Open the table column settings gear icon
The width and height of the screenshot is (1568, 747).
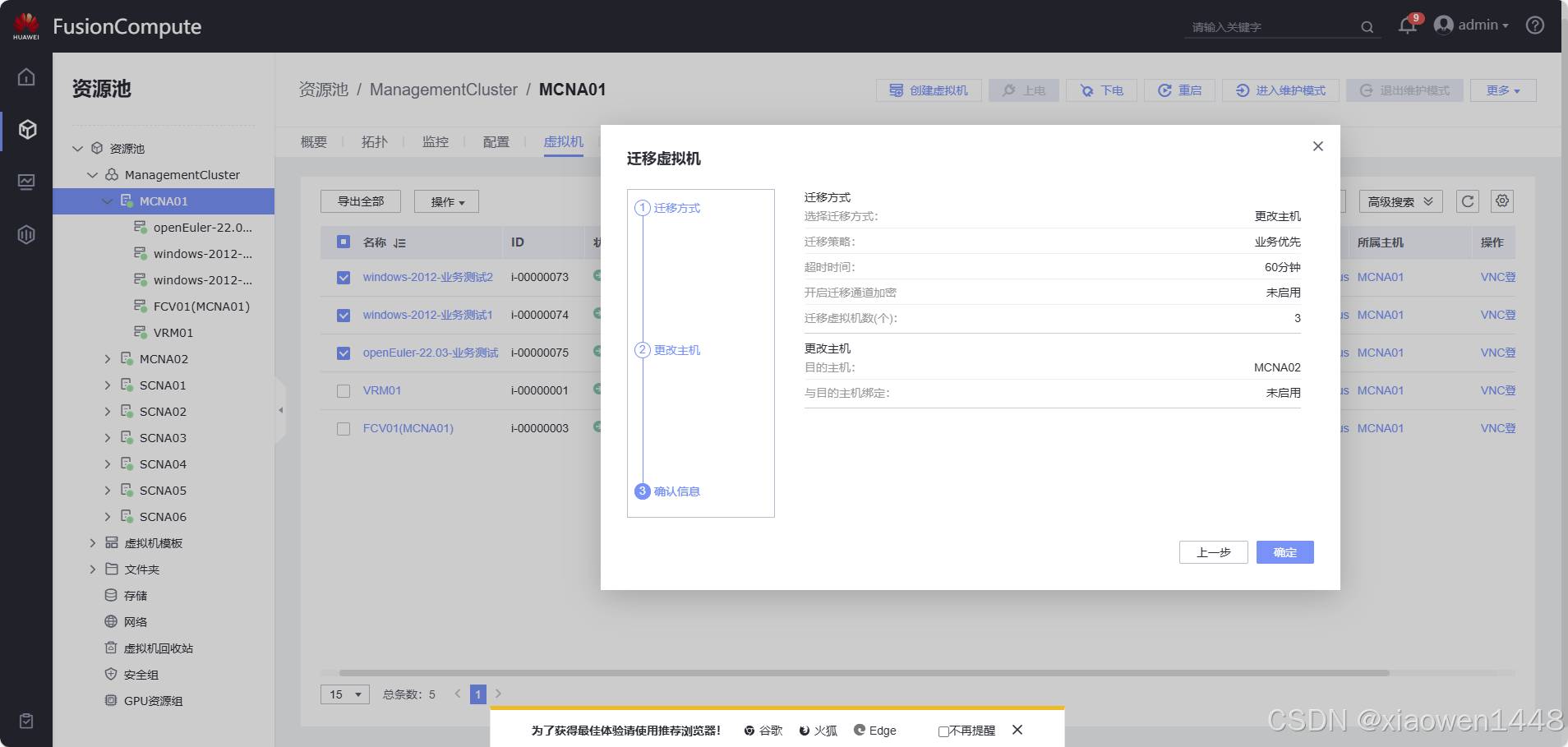click(1502, 201)
